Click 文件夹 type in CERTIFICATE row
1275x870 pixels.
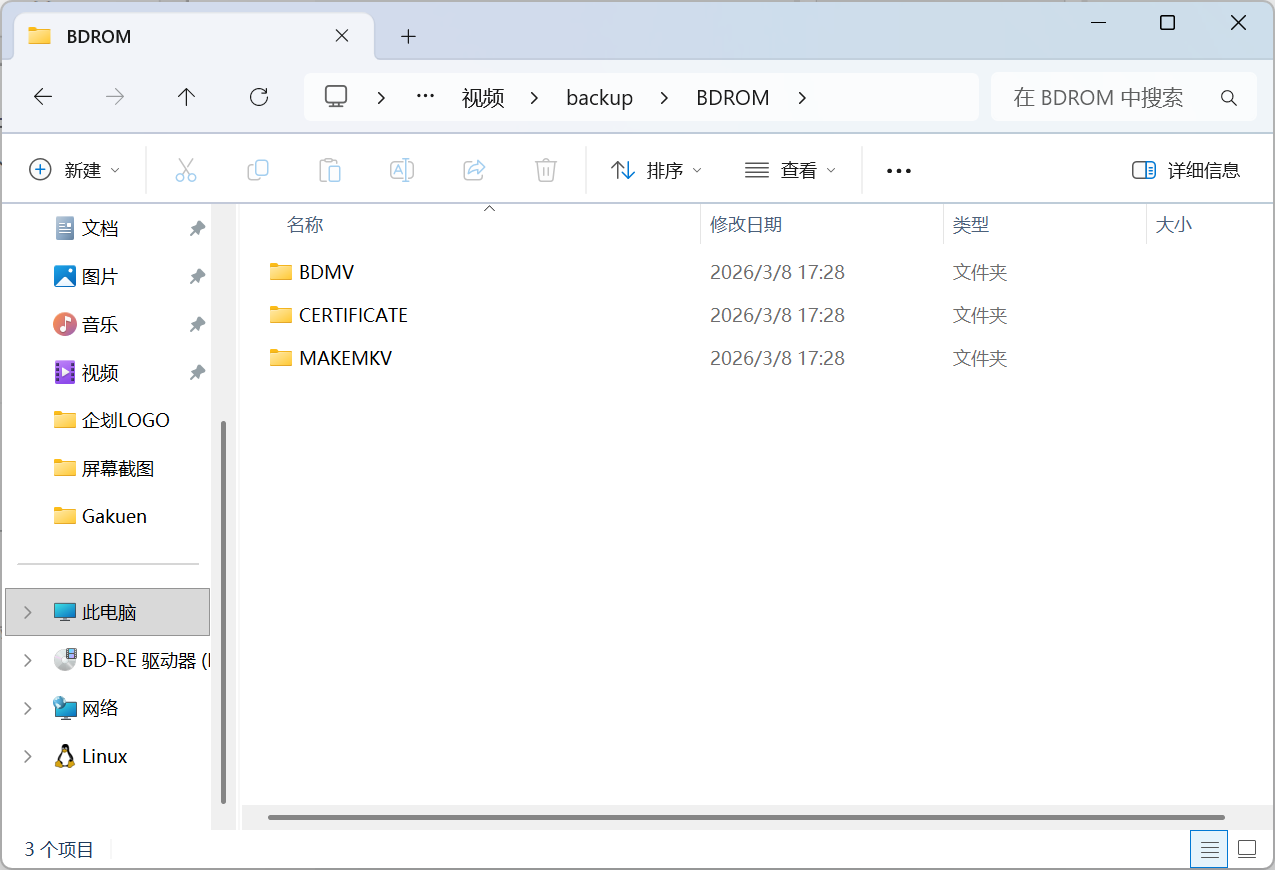(x=980, y=315)
